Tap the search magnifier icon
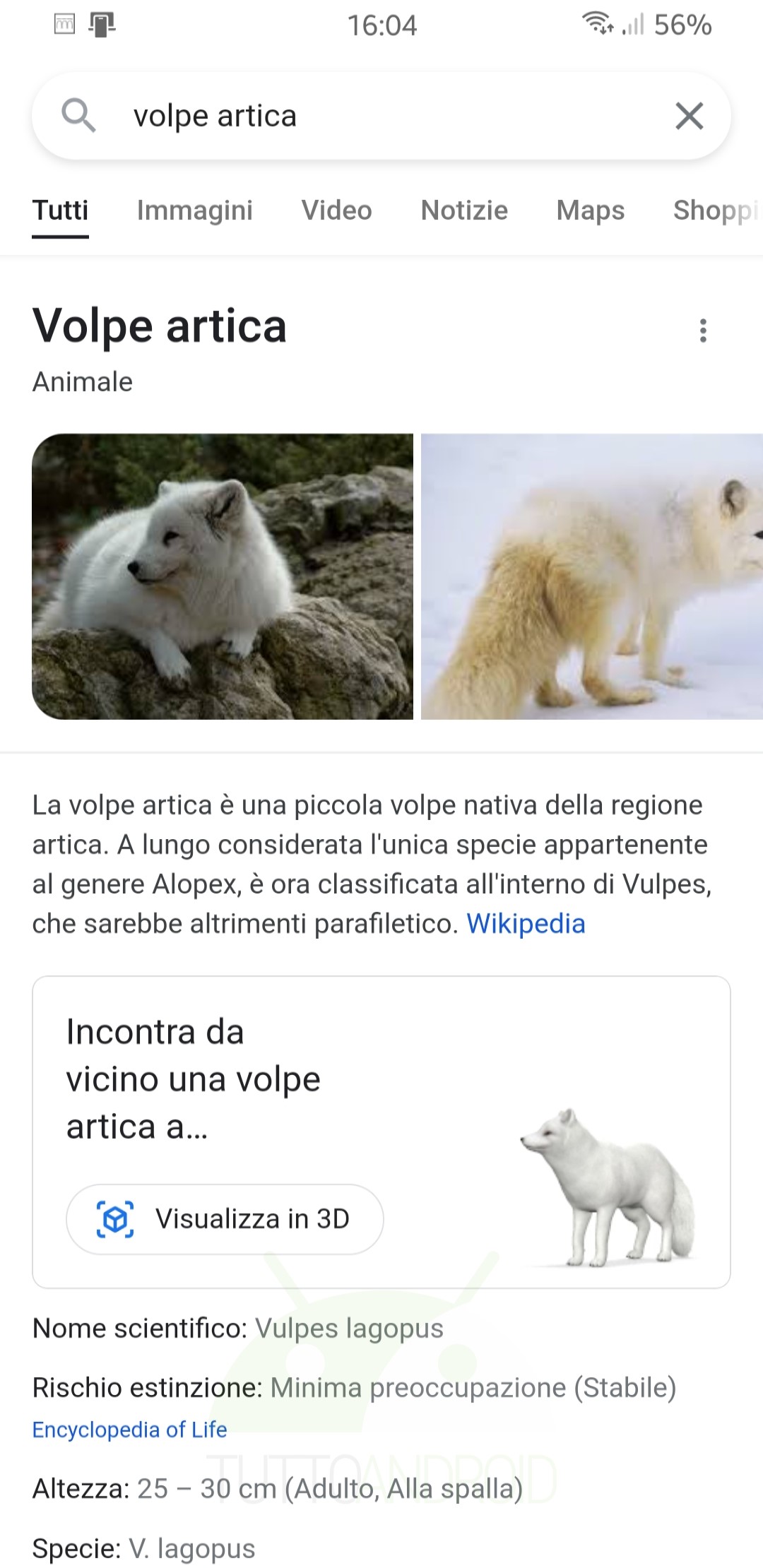Screen dimensions: 763x1568 (78, 115)
